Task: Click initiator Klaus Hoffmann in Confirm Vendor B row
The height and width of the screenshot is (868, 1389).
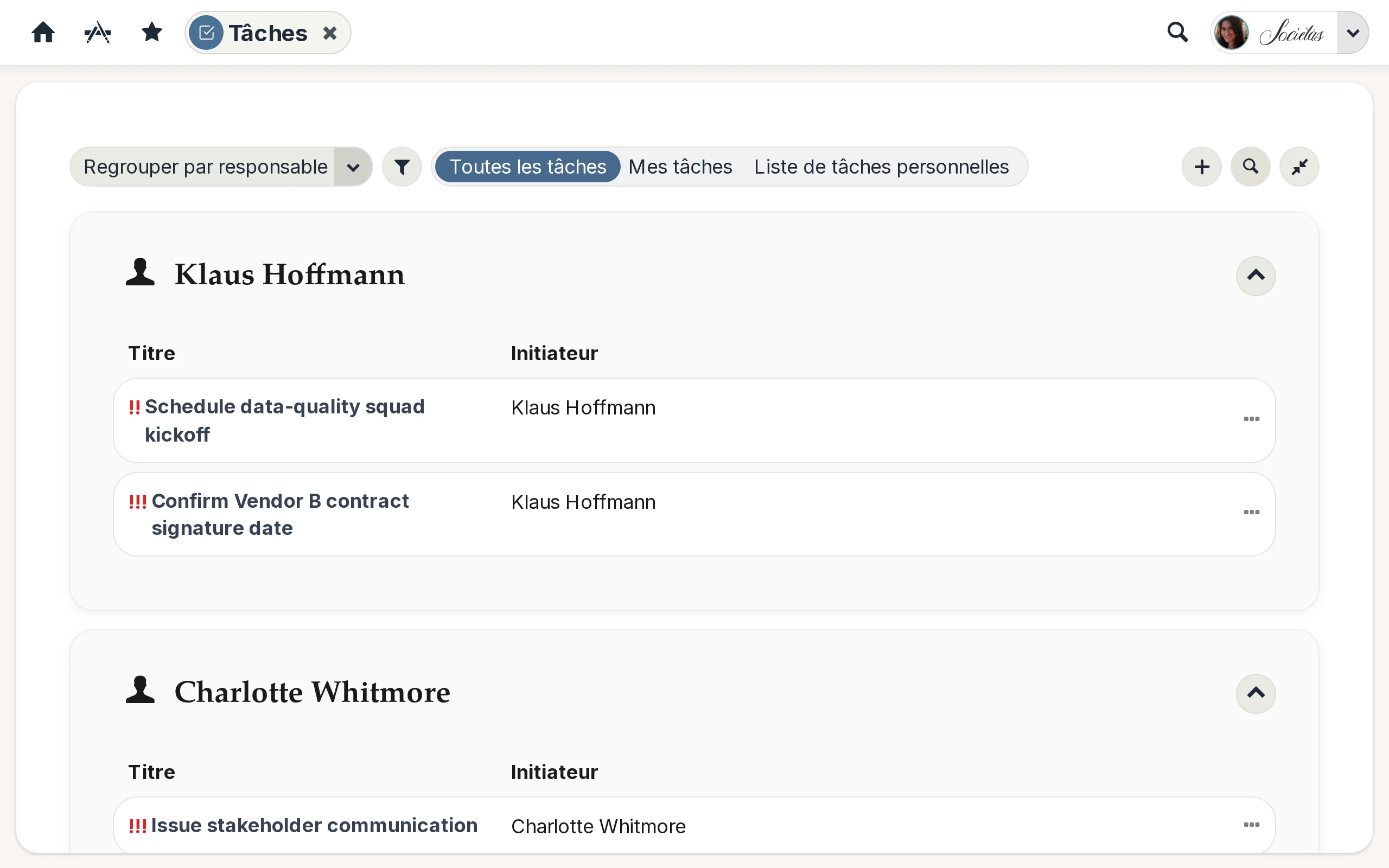Action: pos(583,502)
